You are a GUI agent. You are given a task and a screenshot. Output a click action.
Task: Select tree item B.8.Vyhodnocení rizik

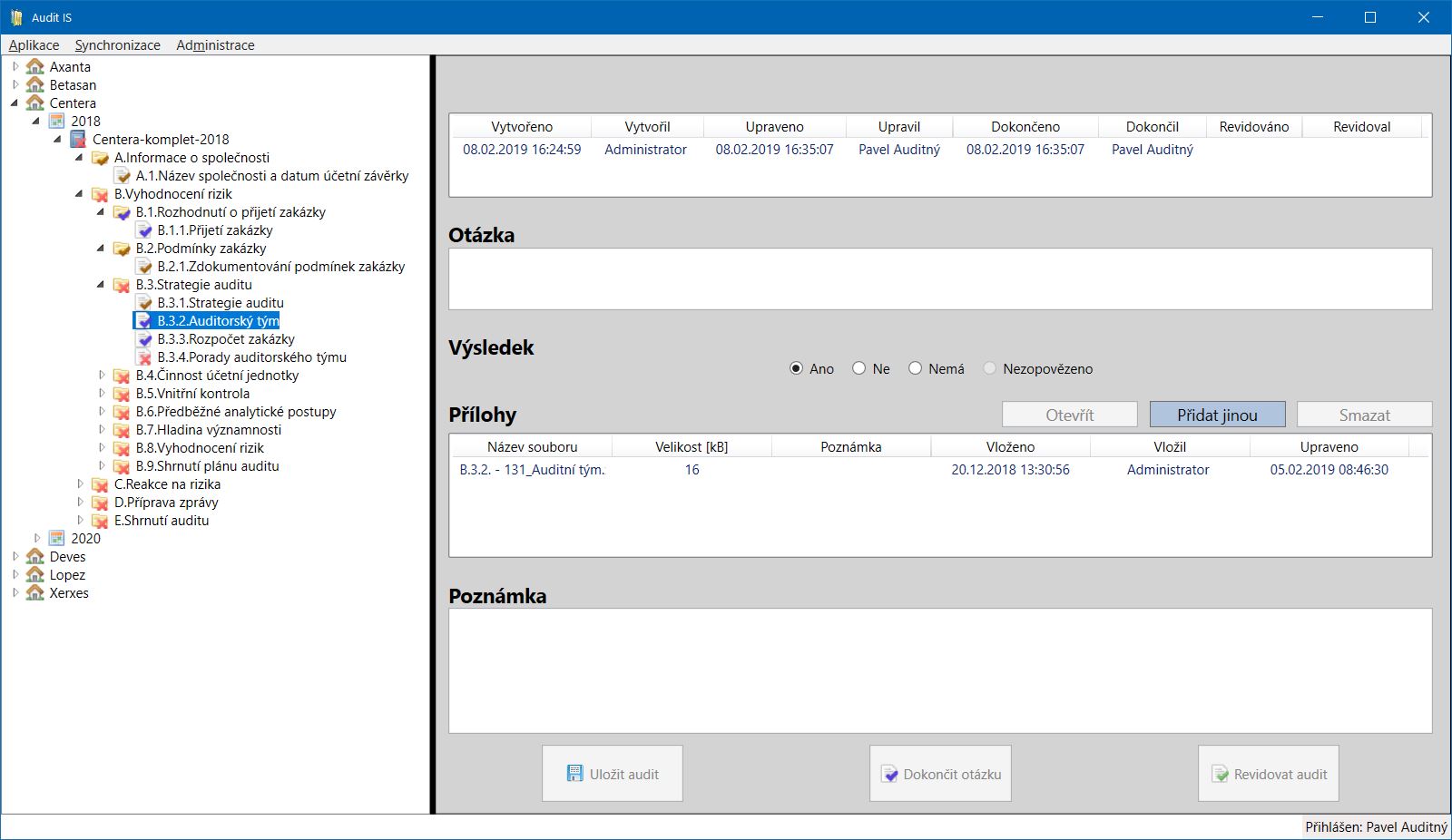click(x=200, y=448)
